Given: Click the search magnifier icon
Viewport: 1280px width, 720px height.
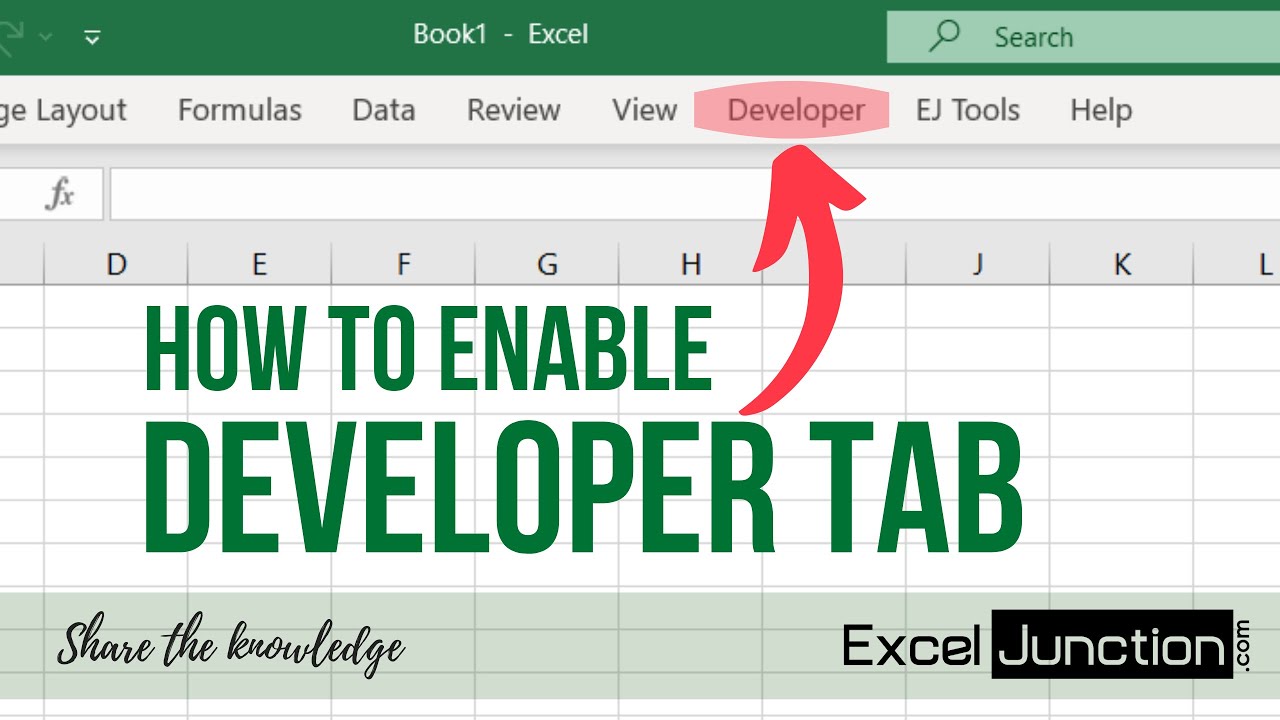Looking at the screenshot, I should click(944, 36).
